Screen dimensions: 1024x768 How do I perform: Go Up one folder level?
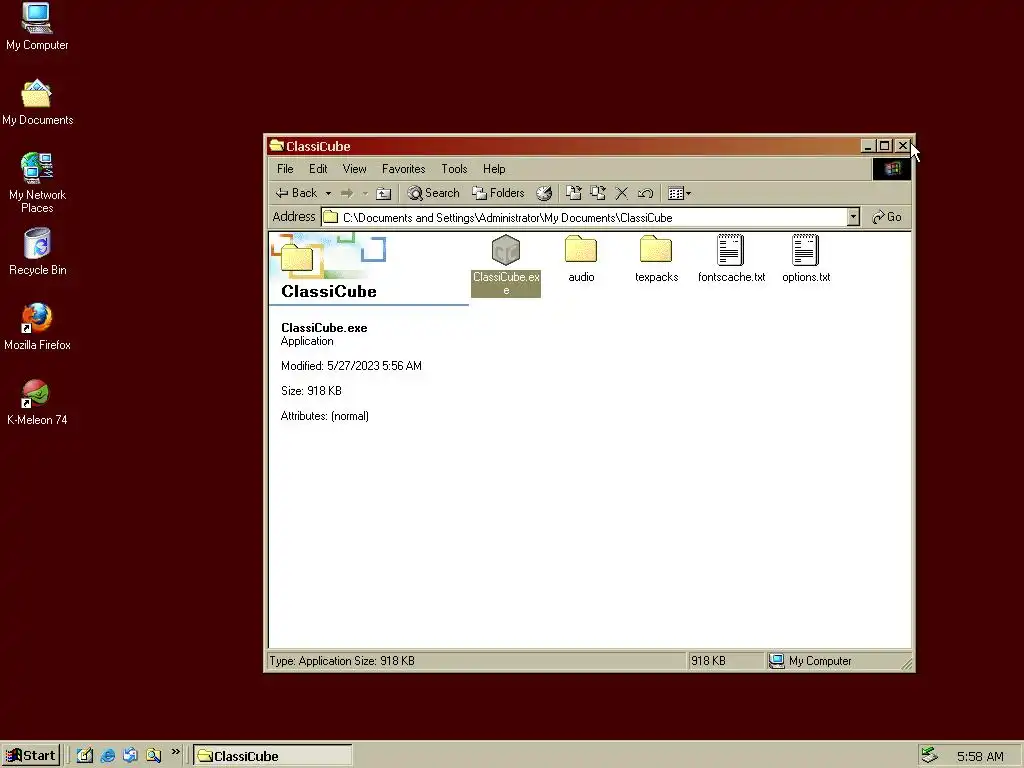tap(384, 193)
